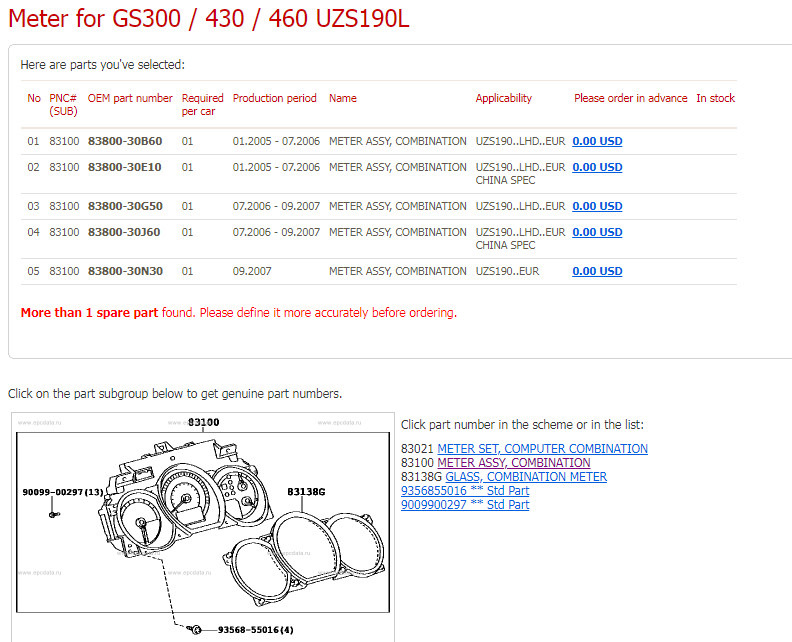Select part number 83800-30B60
792x642 pixels.
(x=125, y=141)
